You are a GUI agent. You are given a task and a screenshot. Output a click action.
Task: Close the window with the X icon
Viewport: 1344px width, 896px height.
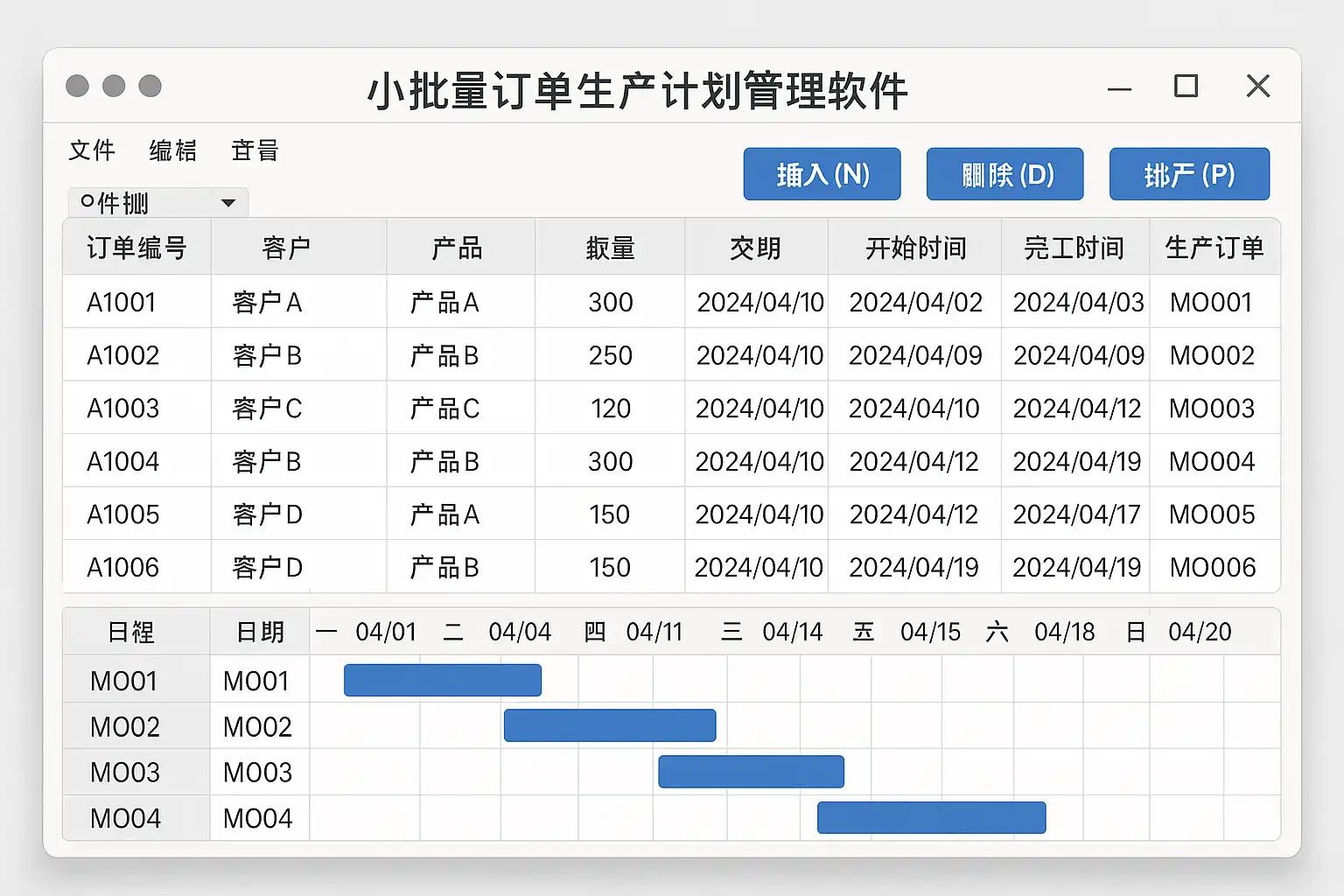point(1257,86)
